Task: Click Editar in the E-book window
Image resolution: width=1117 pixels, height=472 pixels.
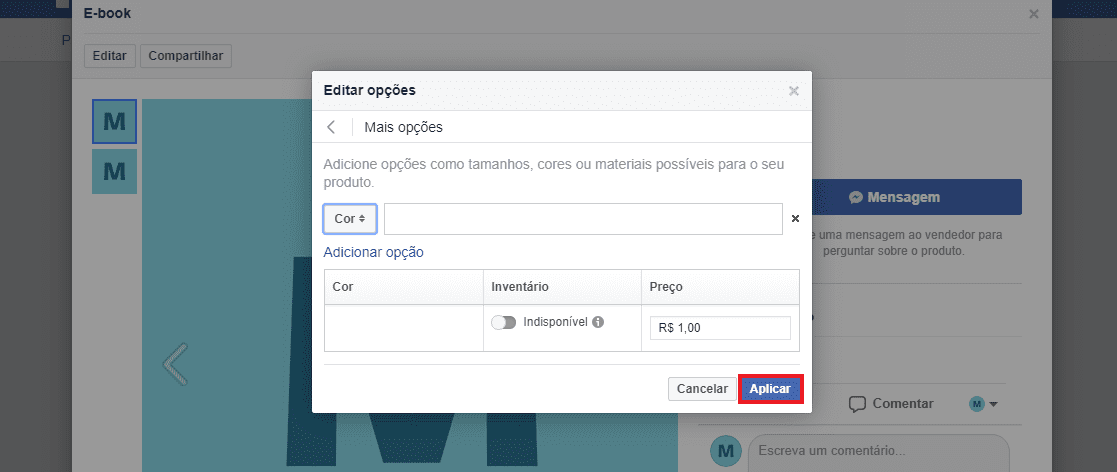Action: 110,56
